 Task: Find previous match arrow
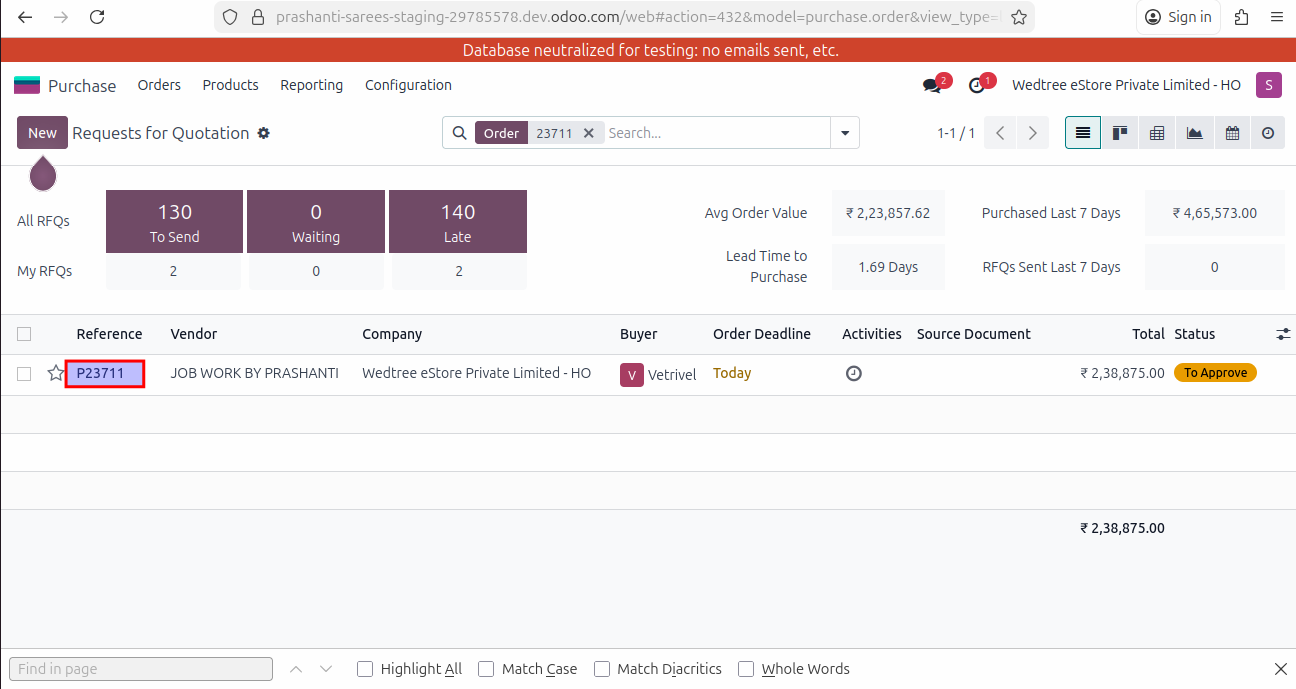[x=296, y=669]
